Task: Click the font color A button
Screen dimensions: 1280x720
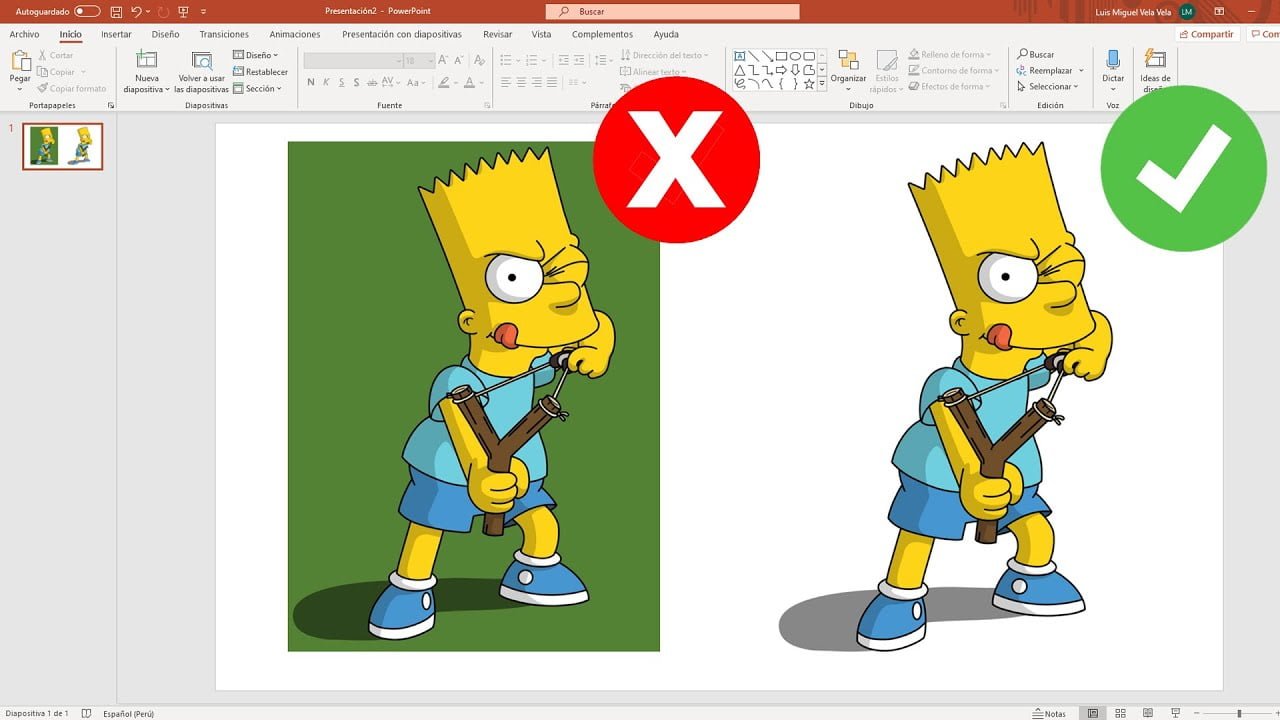Action: pyautogui.click(x=470, y=82)
